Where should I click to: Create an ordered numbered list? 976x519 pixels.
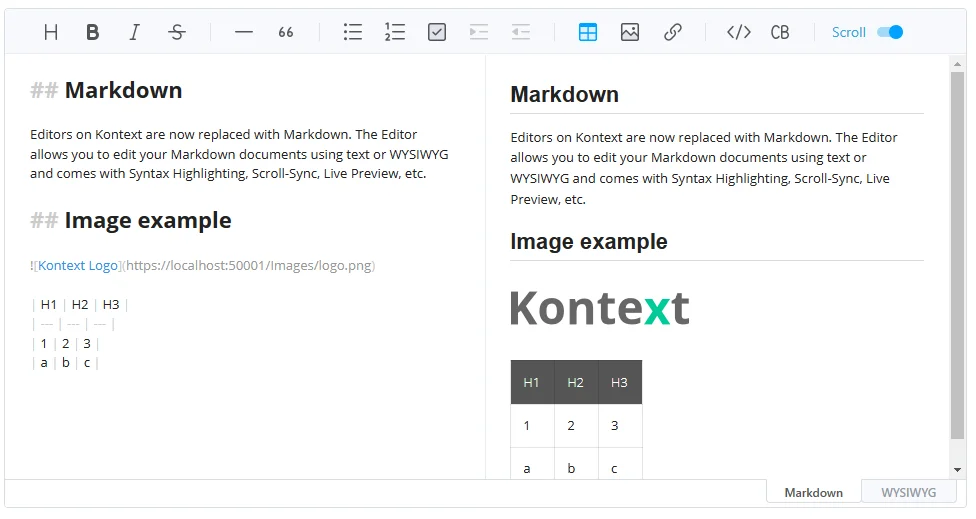(x=395, y=32)
